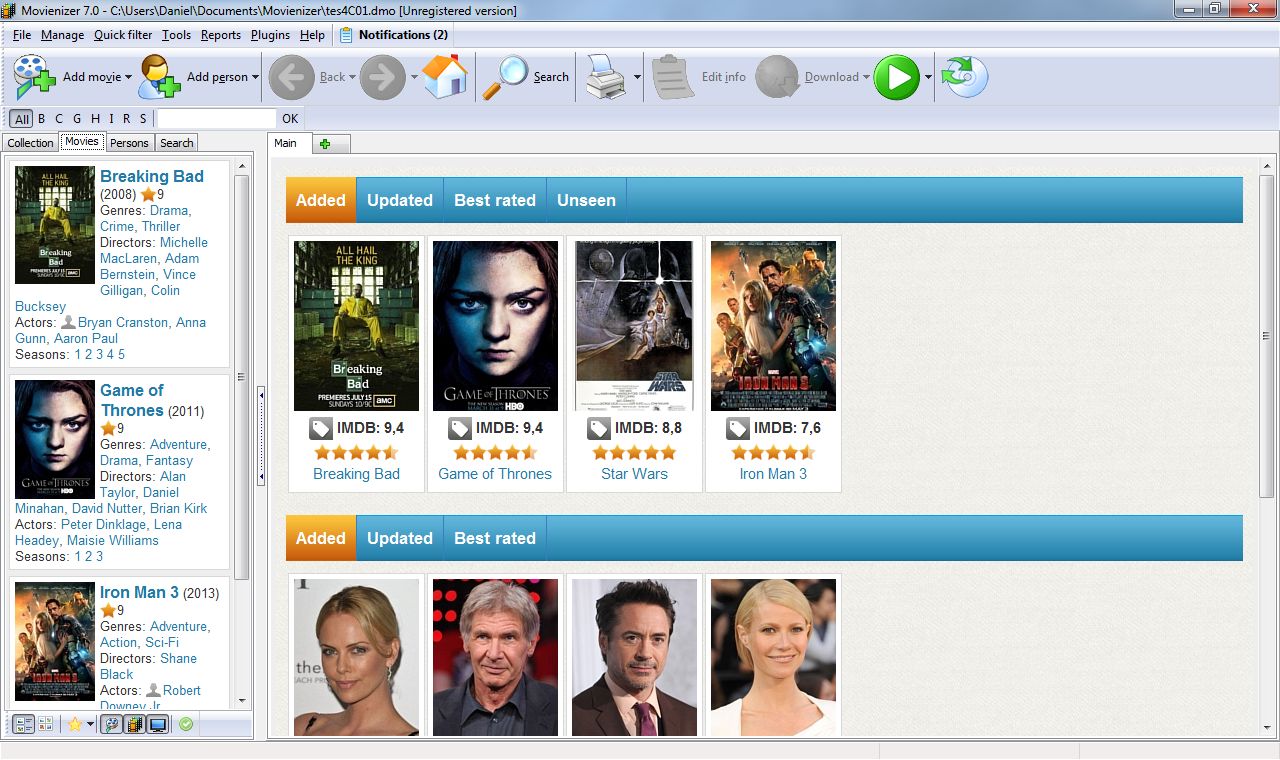Toggle the film reel filter button
The height and width of the screenshot is (760, 1280).
tap(112, 724)
